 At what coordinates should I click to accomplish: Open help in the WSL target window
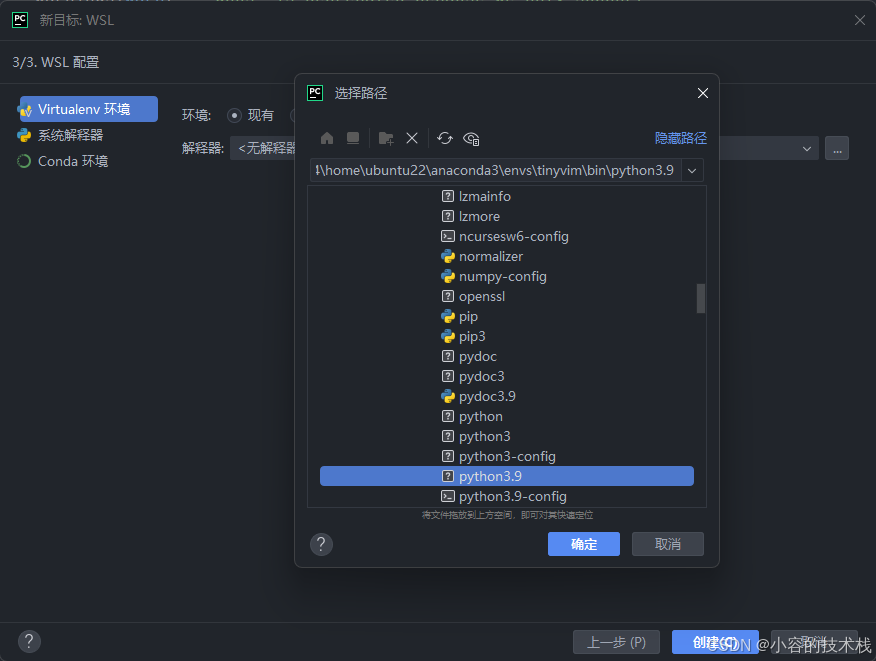click(x=29, y=641)
